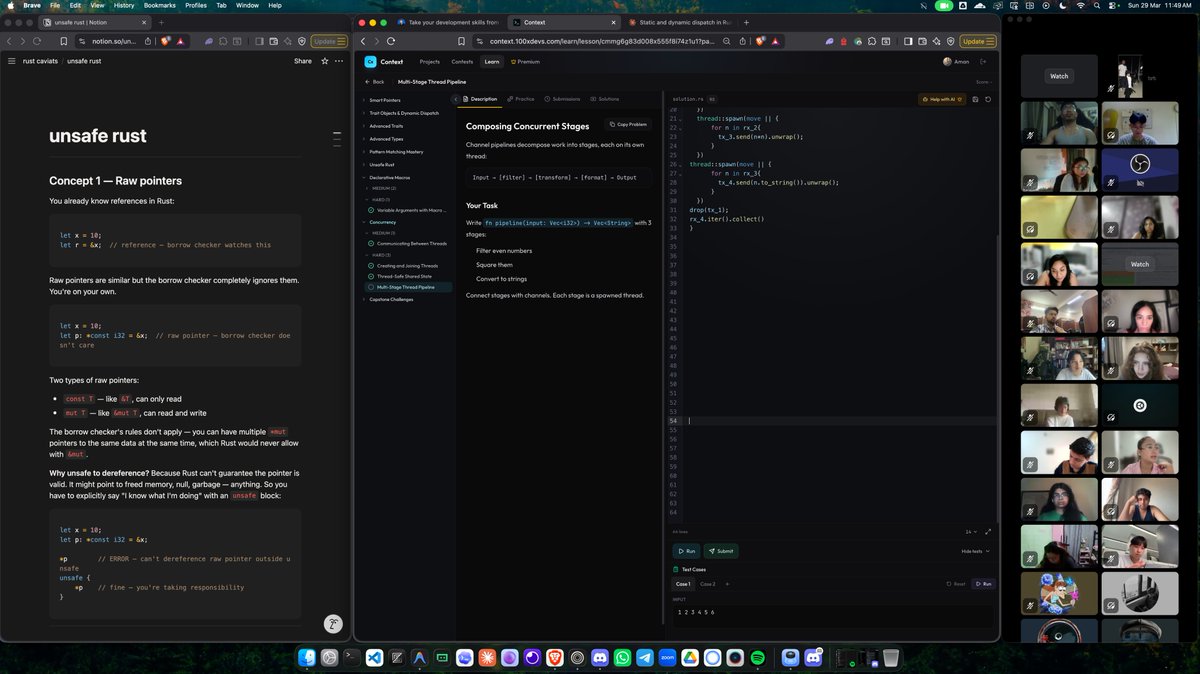This screenshot has height=674, width=1200.
Task: Click the 'rust caviats' breadcrumb in Notion
Action: click(x=42, y=61)
